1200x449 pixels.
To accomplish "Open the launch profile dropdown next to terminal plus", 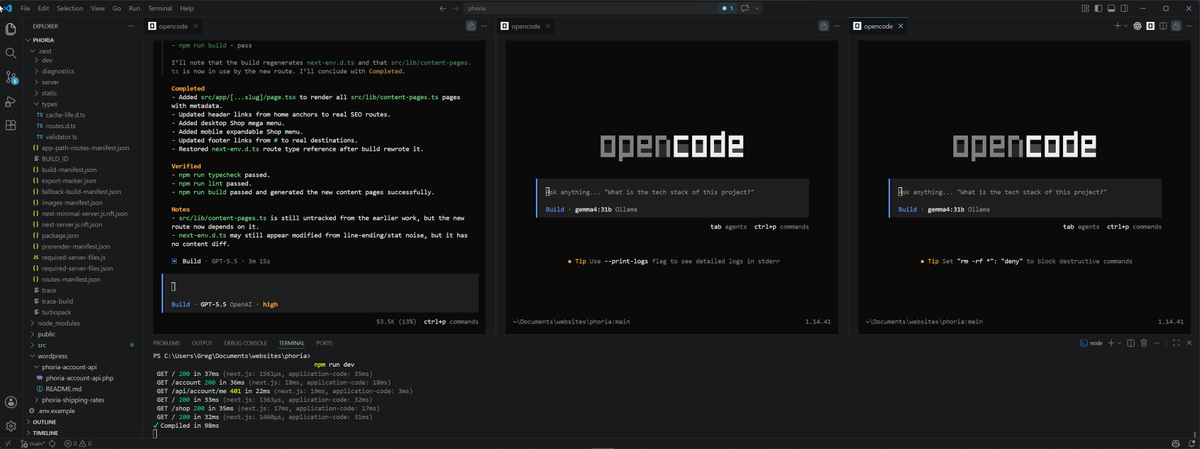I will [1120, 343].
